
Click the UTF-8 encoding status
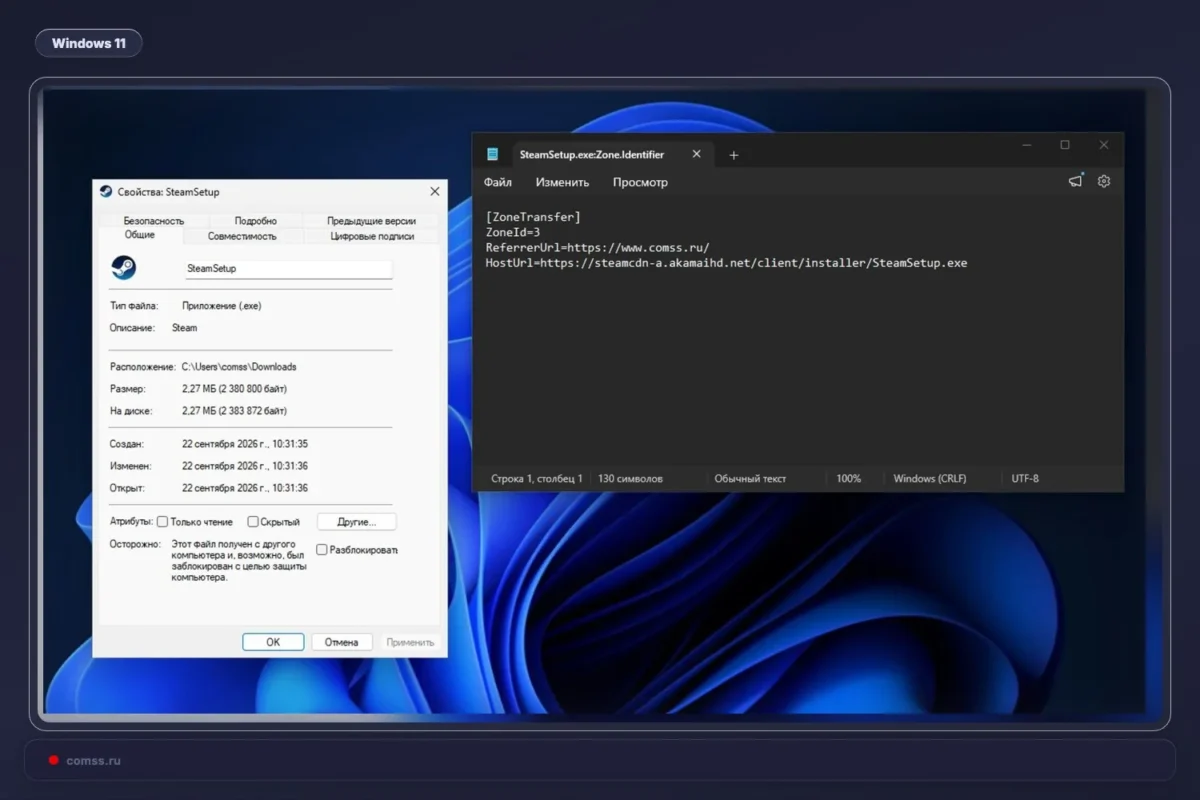[1025, 479]
